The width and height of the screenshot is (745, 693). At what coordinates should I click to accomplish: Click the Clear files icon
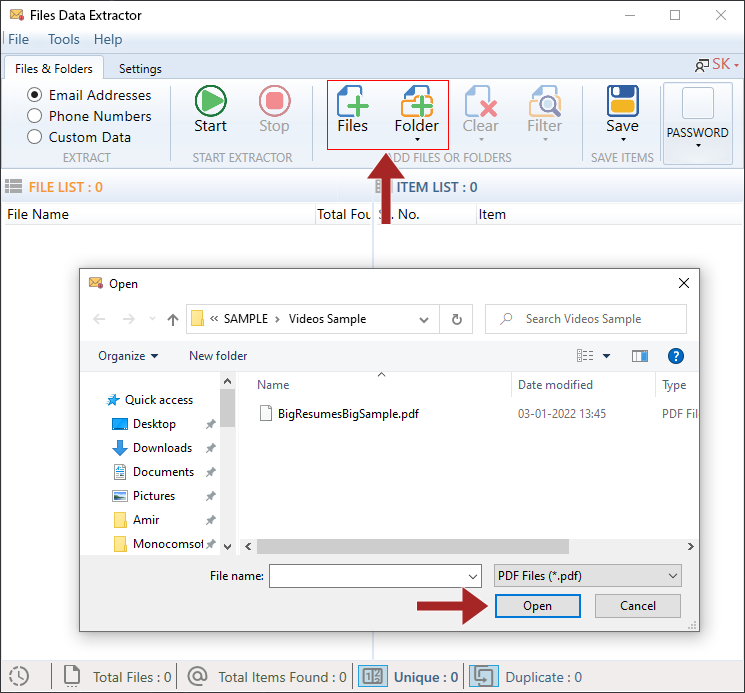(x=480, y=101)
